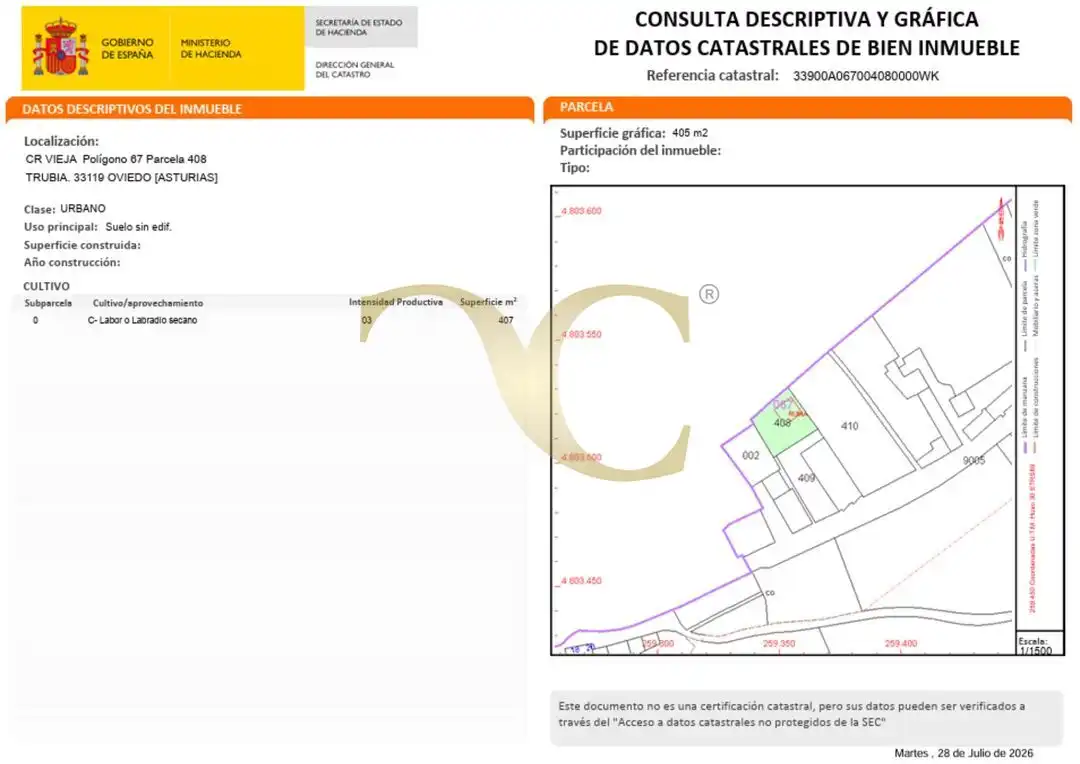Click the 'Año construcción:' label
The width and height of the screenshot is (1080, 764).
click(x=72, y=262)
